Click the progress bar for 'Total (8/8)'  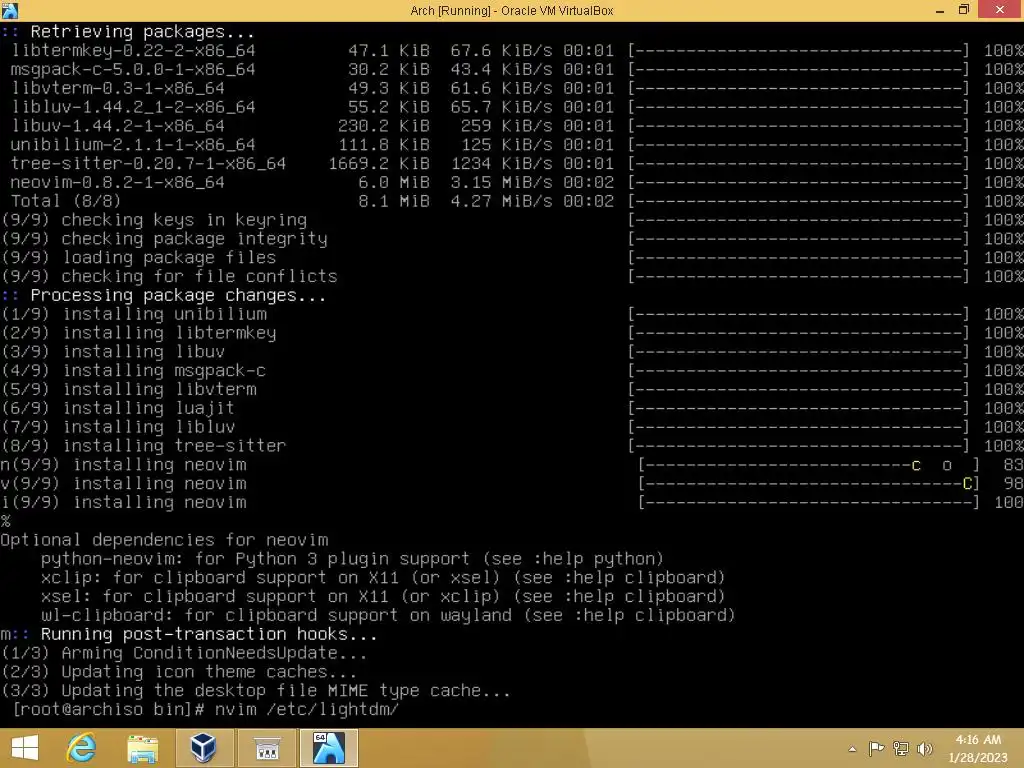[799, 201]
